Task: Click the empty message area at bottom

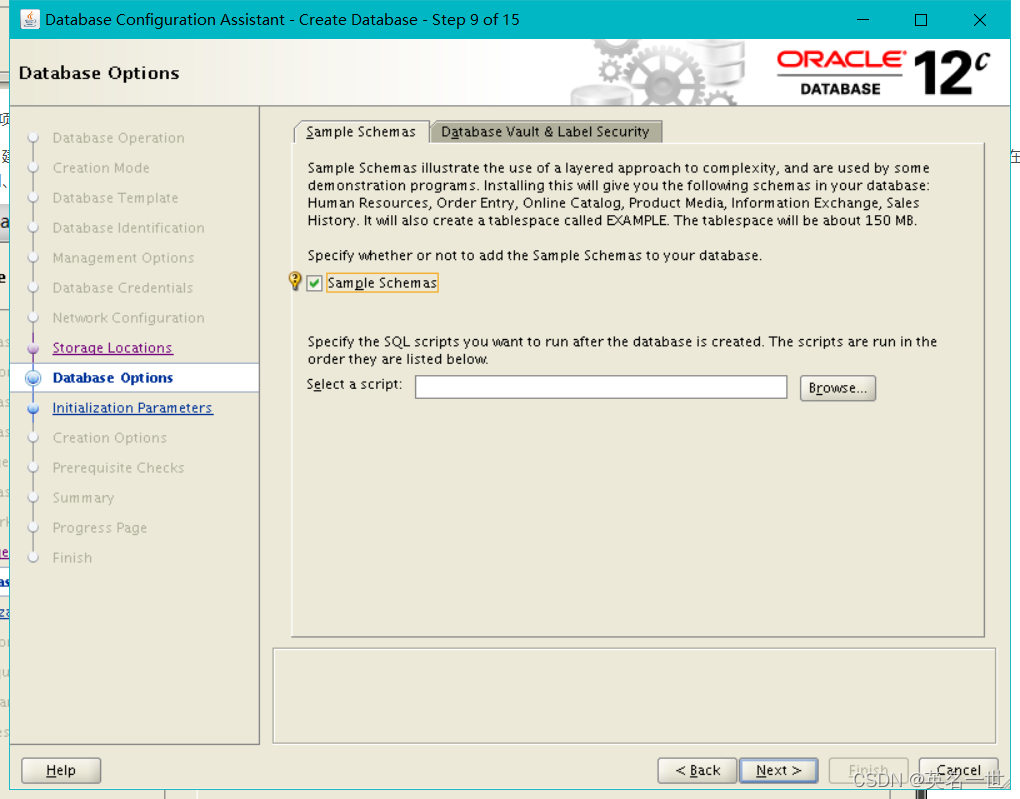Action: point(634,696)
